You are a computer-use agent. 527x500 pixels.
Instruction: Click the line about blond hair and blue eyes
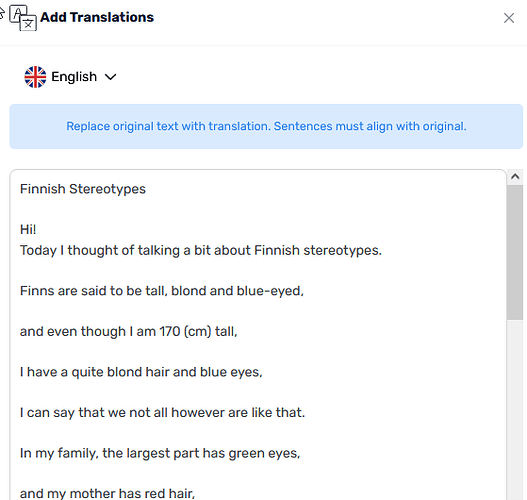(x=141, y=372)
